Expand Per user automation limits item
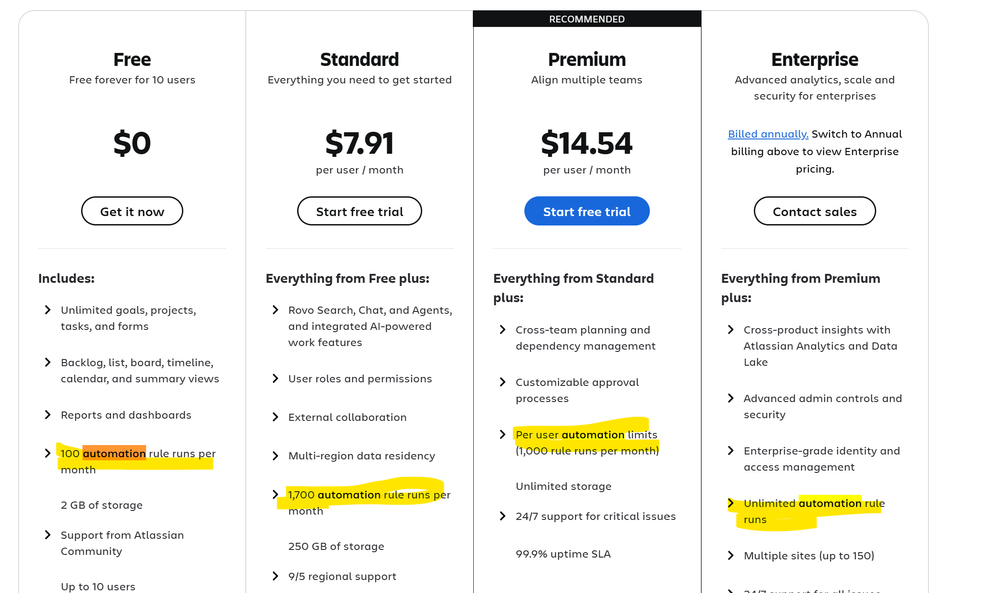 coord(503,434)
